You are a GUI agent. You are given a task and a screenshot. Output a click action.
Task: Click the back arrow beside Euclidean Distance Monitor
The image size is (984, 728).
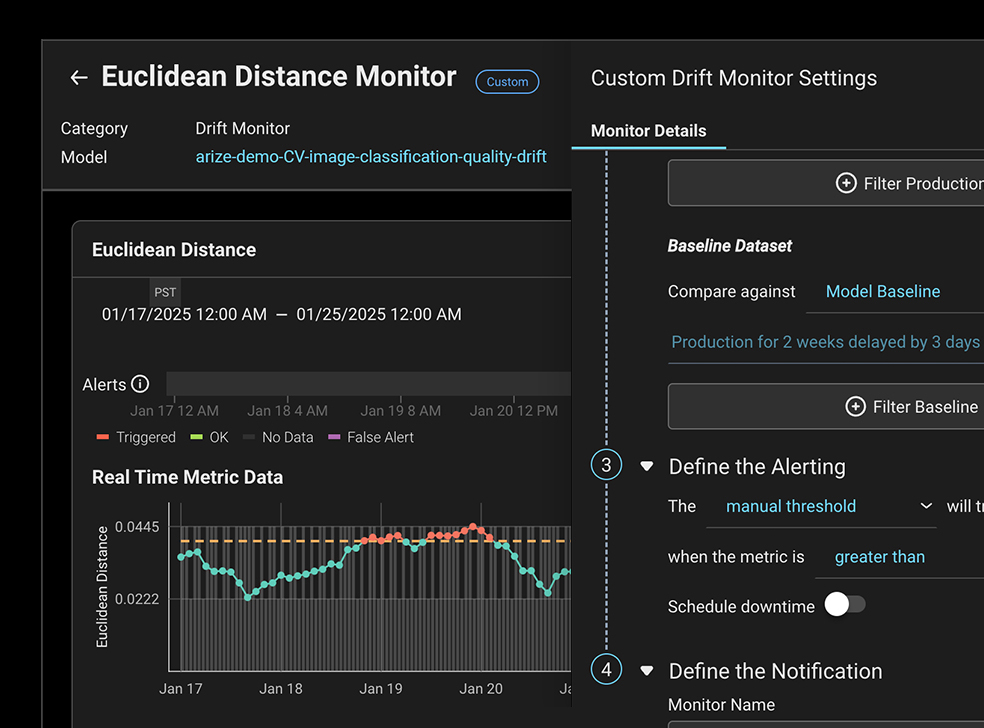79,78
